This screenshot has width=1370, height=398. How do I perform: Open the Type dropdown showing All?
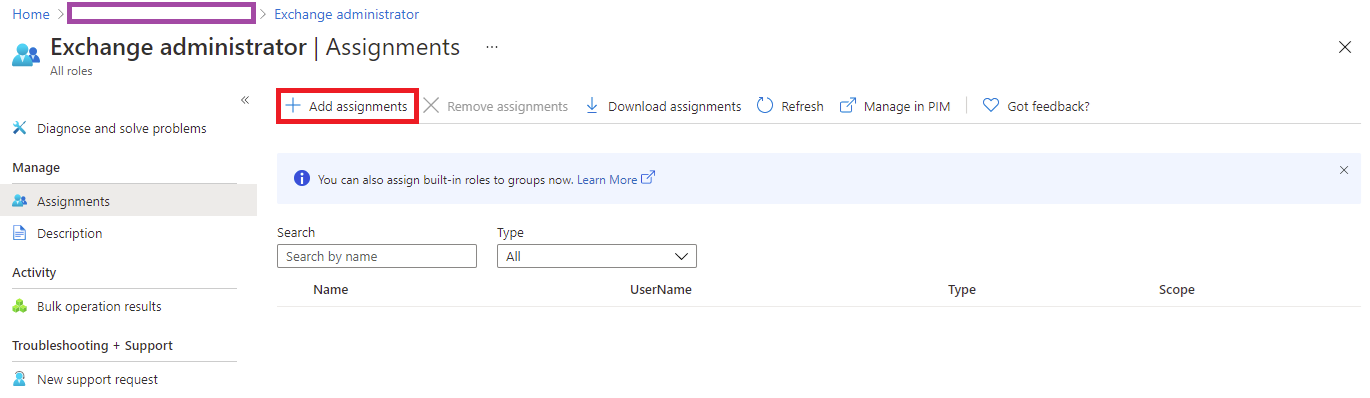pos(597,256)
